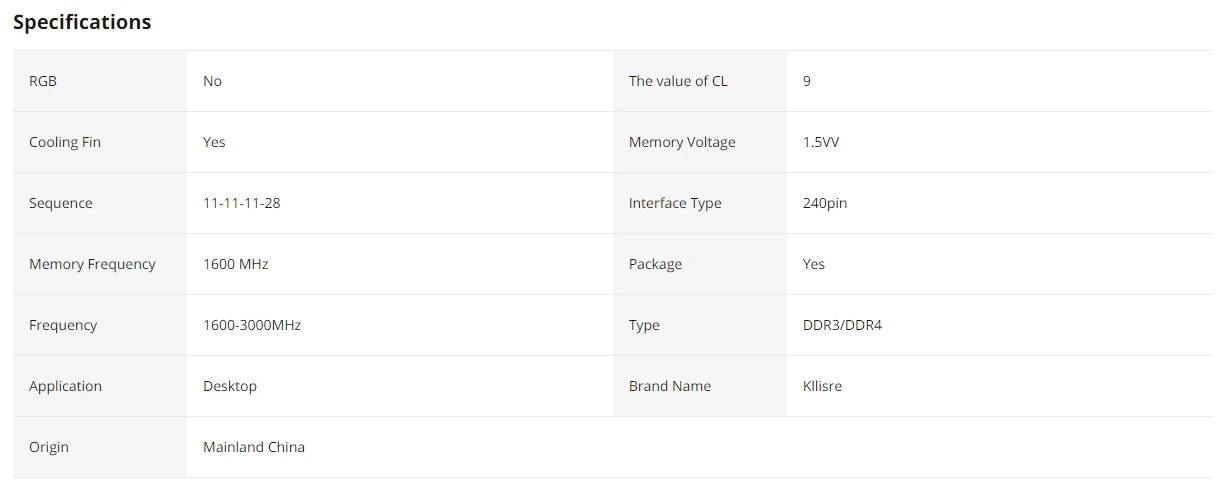Click the Brand Name value Kllisre
The width and height of the screenshot is (1217, 482).
click(x=822, y=386)
